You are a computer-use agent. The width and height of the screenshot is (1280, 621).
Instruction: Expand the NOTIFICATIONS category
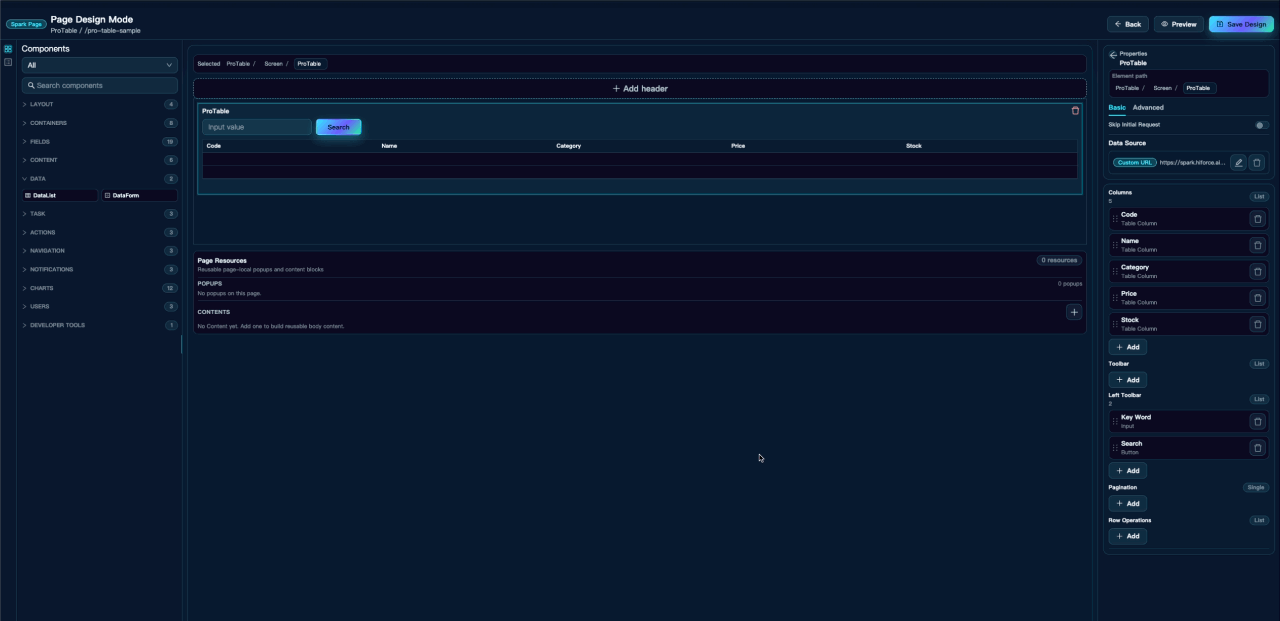(100, 269)
